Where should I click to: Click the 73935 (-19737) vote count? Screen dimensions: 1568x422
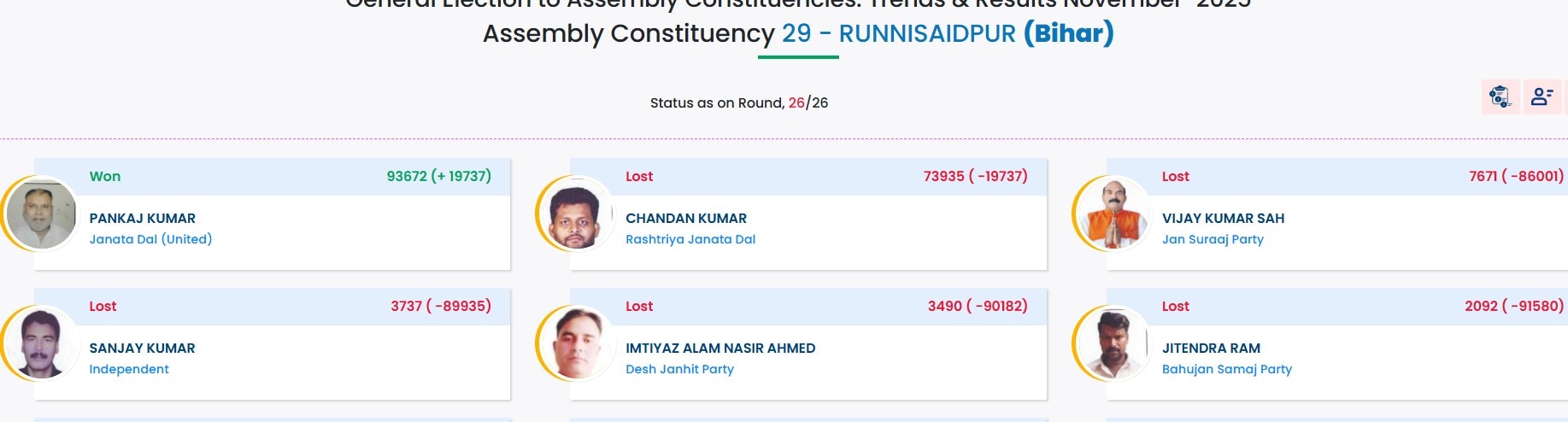(x=975, y=176)
